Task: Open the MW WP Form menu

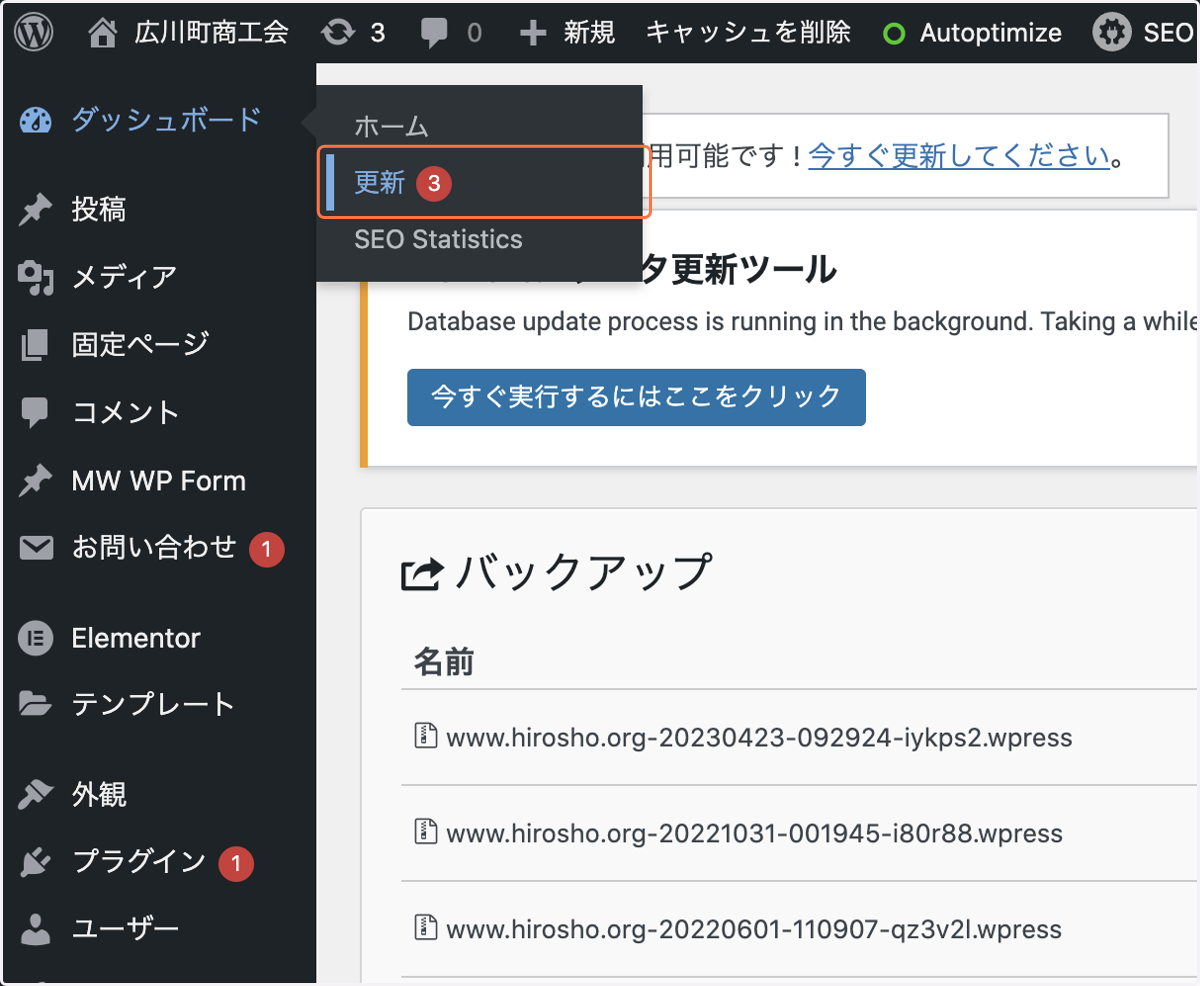Action: 158,481
